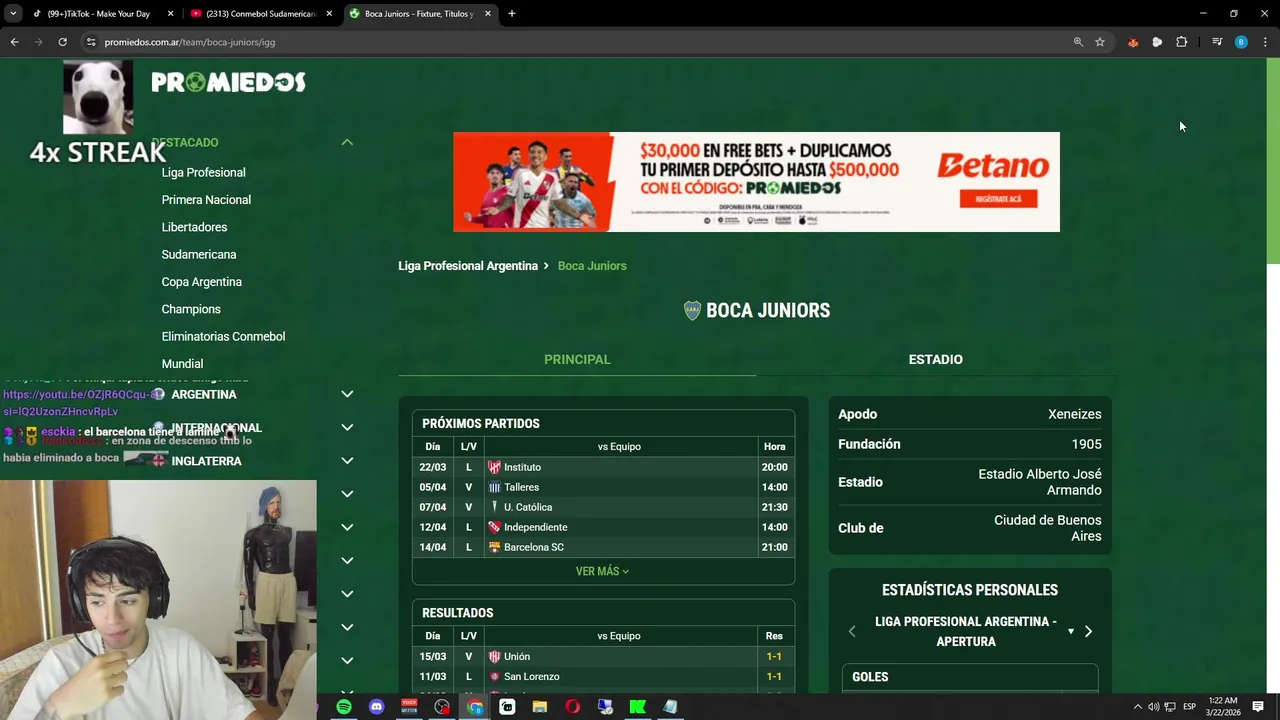Click the address bar URL field

pos(580,42)
